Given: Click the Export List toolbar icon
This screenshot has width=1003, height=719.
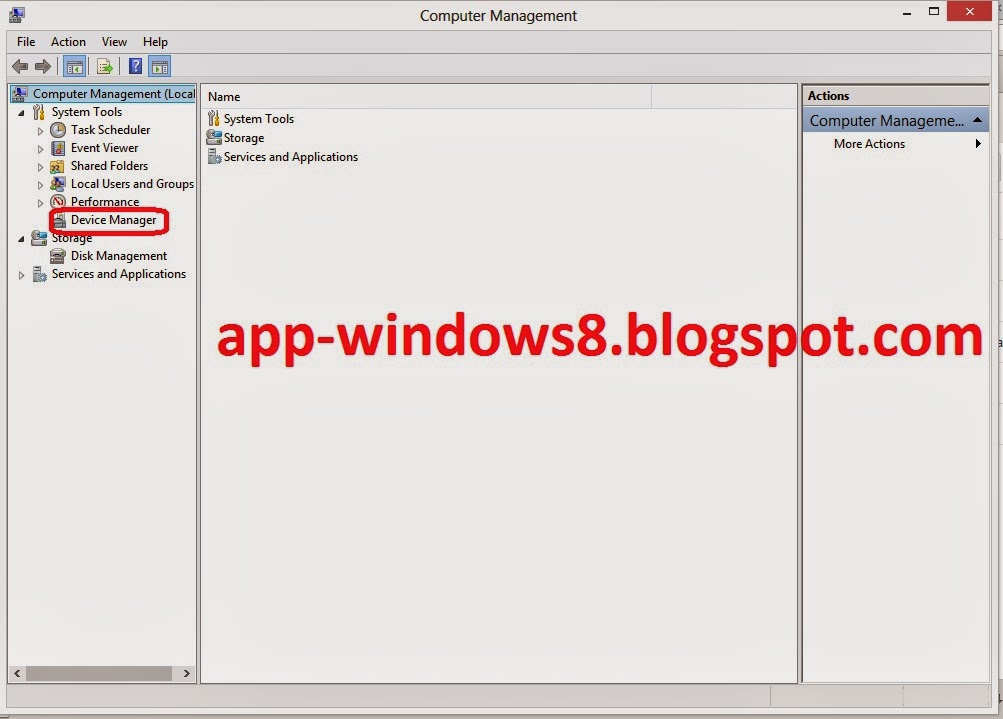Looking at the screenshot, I should pos(104,67).
